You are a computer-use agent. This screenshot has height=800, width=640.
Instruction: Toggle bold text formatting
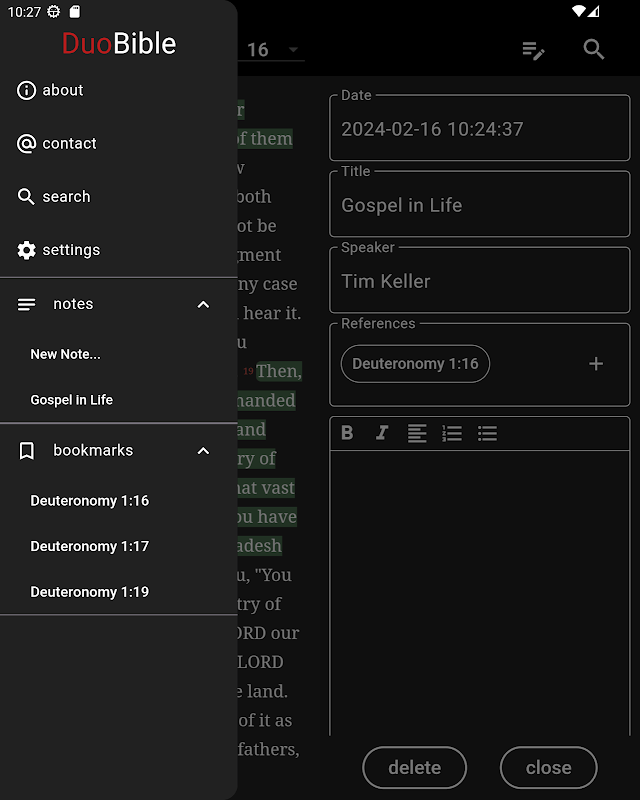[x=347, y=433]
